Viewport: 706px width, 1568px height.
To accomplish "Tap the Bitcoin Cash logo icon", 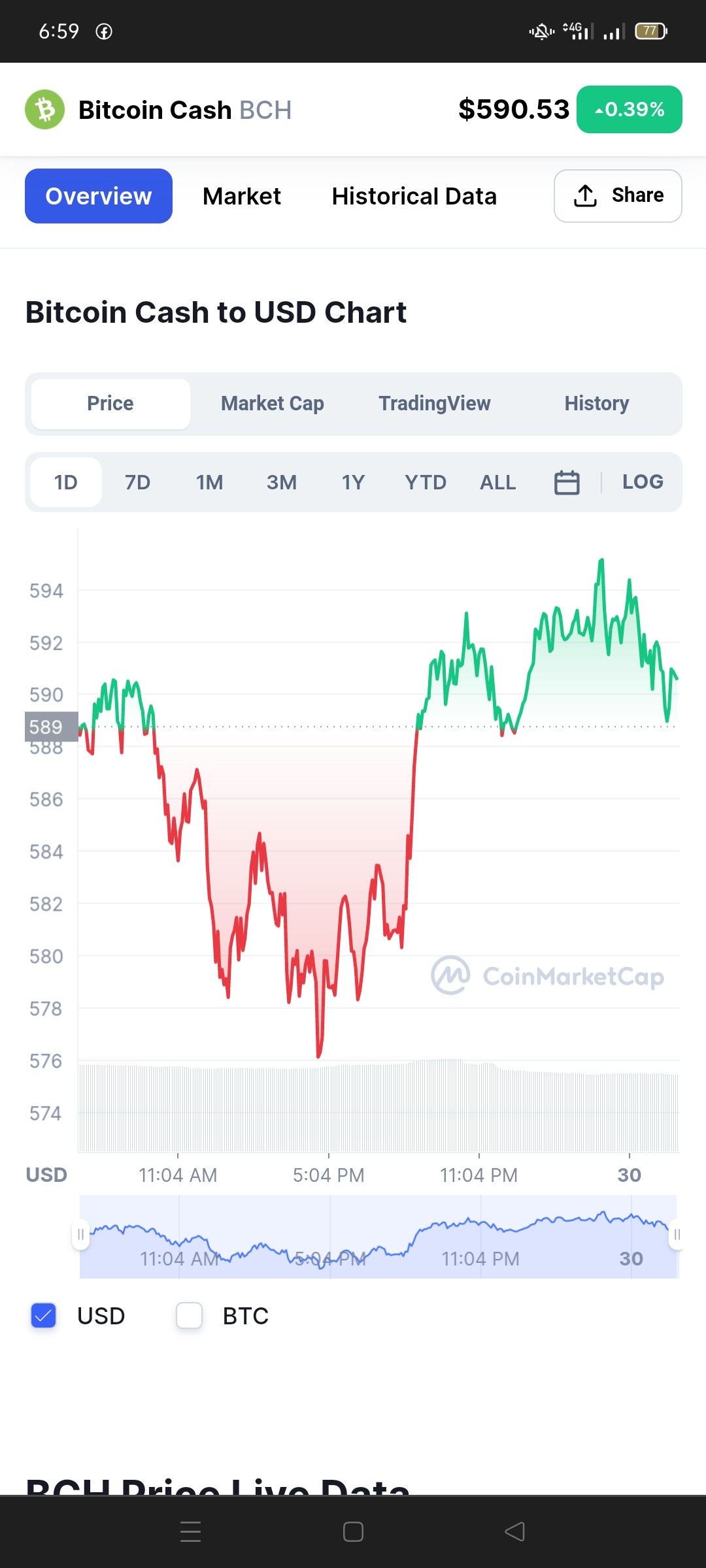I will [x=44, y=109].
